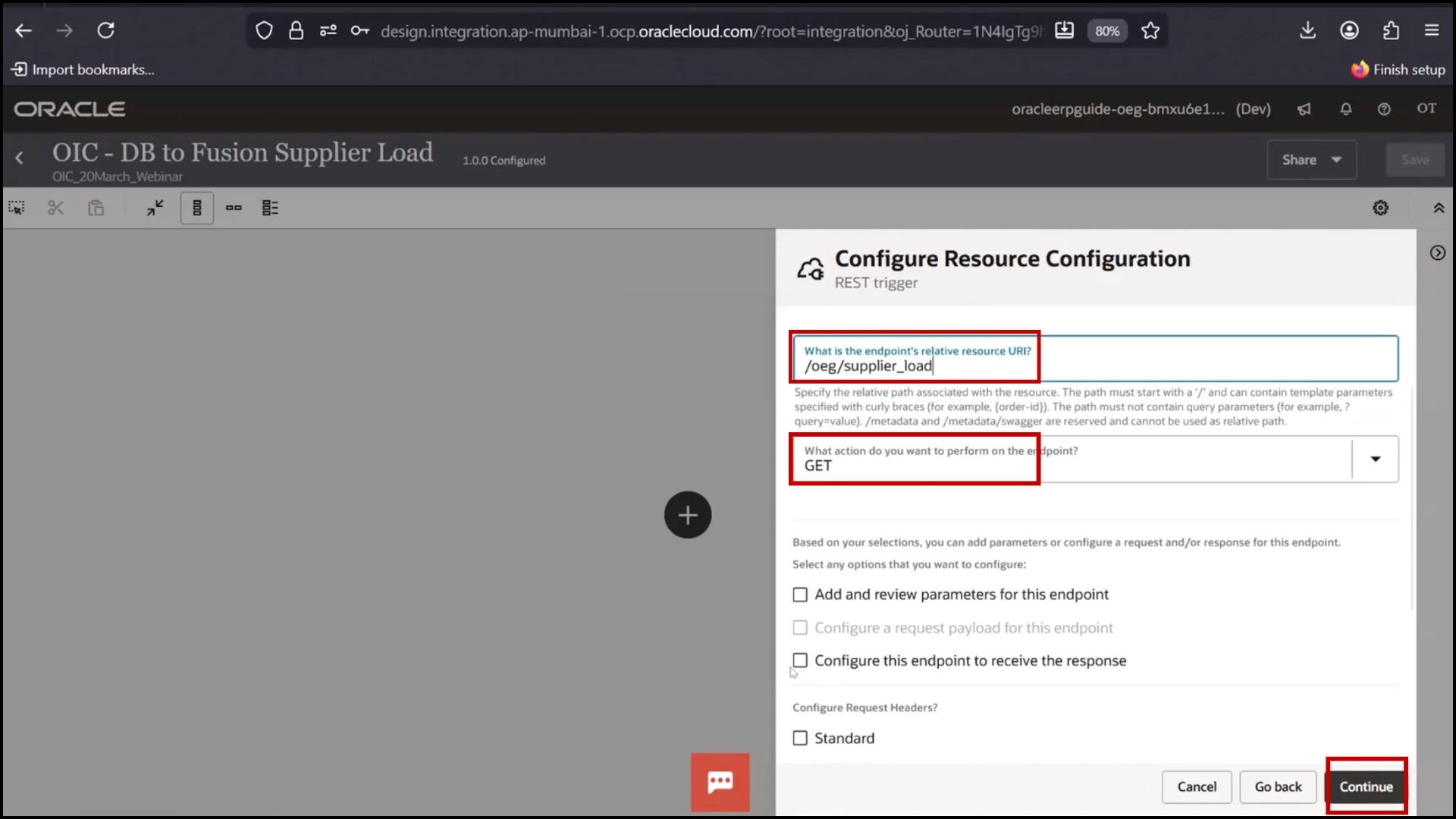
Task: Click the Cancel button
Action: [x=1197, y=787]
